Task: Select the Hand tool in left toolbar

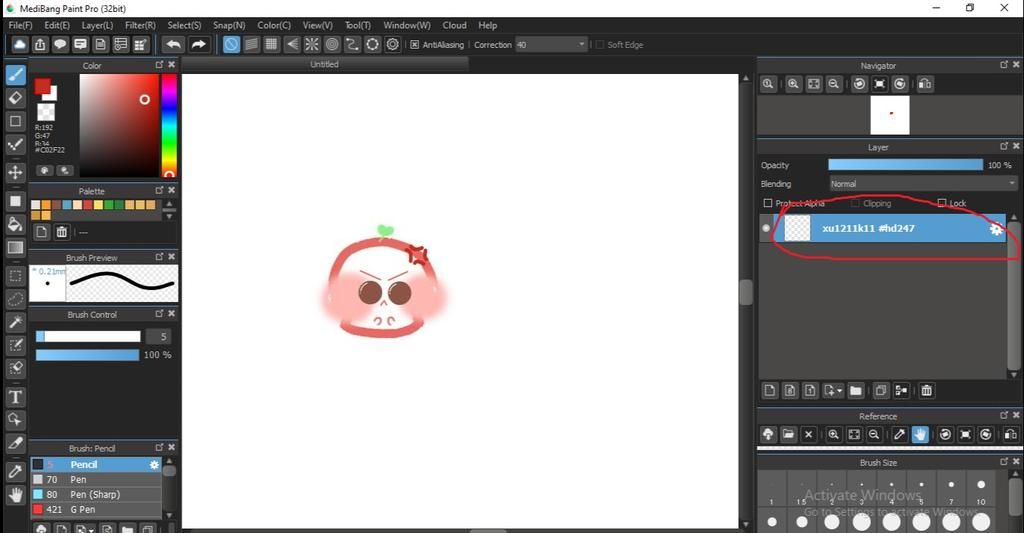Action: 16,494
